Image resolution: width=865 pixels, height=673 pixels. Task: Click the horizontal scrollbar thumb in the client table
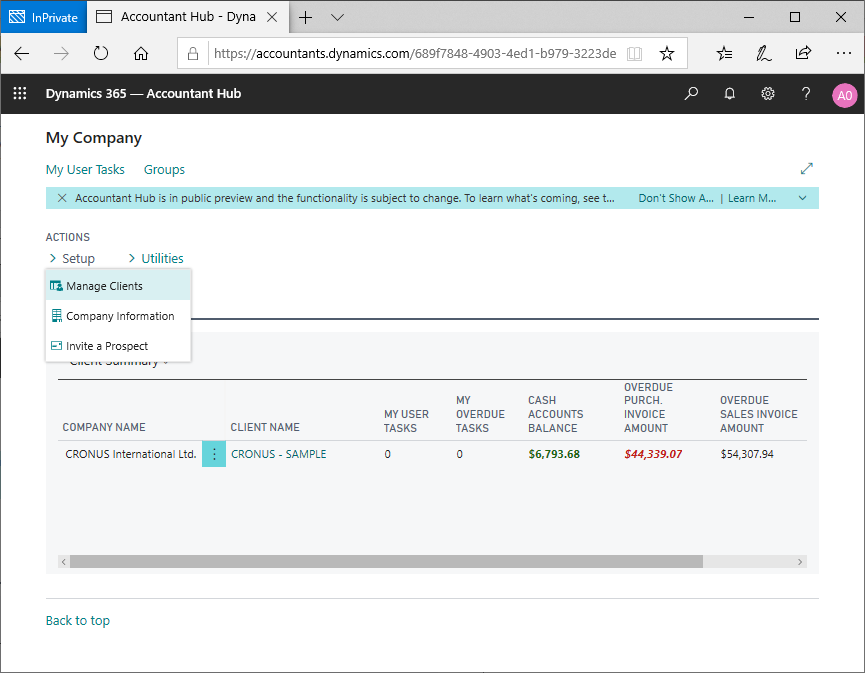pyautogui.click(x=386, y=562)
